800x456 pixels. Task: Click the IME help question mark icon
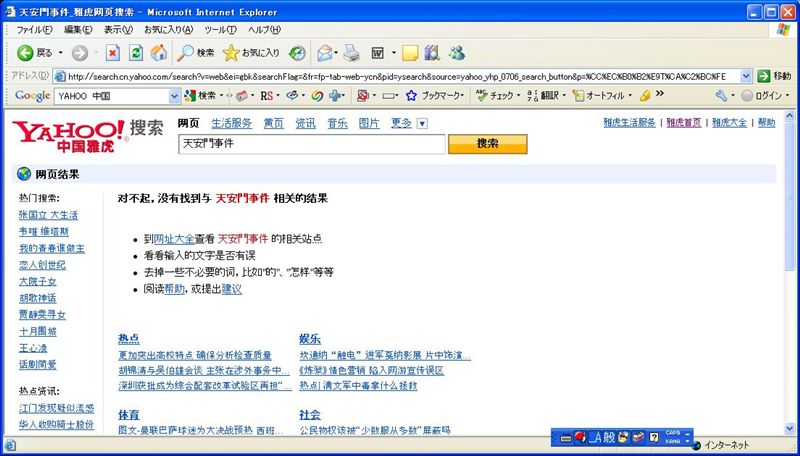point(654,437)
